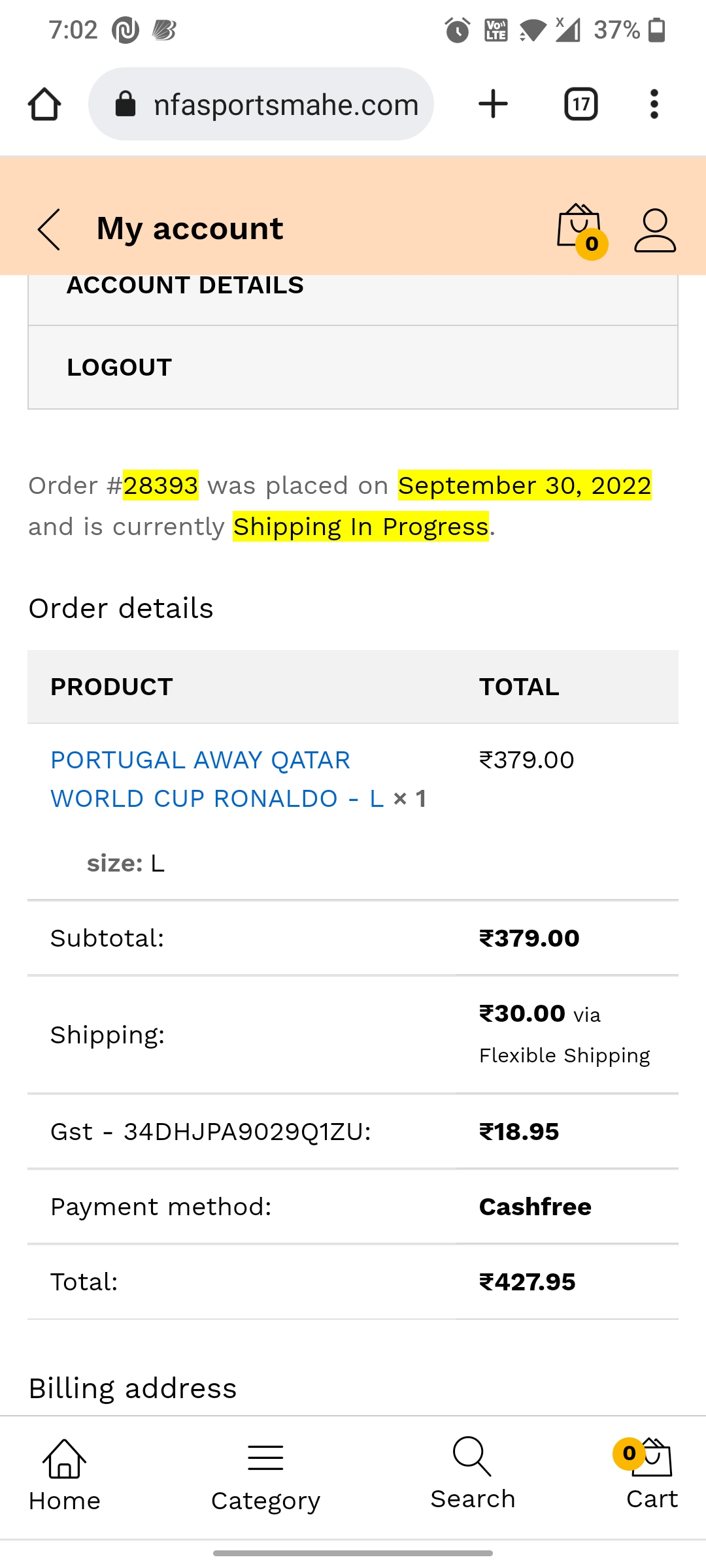This screenshot has width=706, height=1568.
Task: Tap the battery indicator in status bar
Action: [656, 30]
